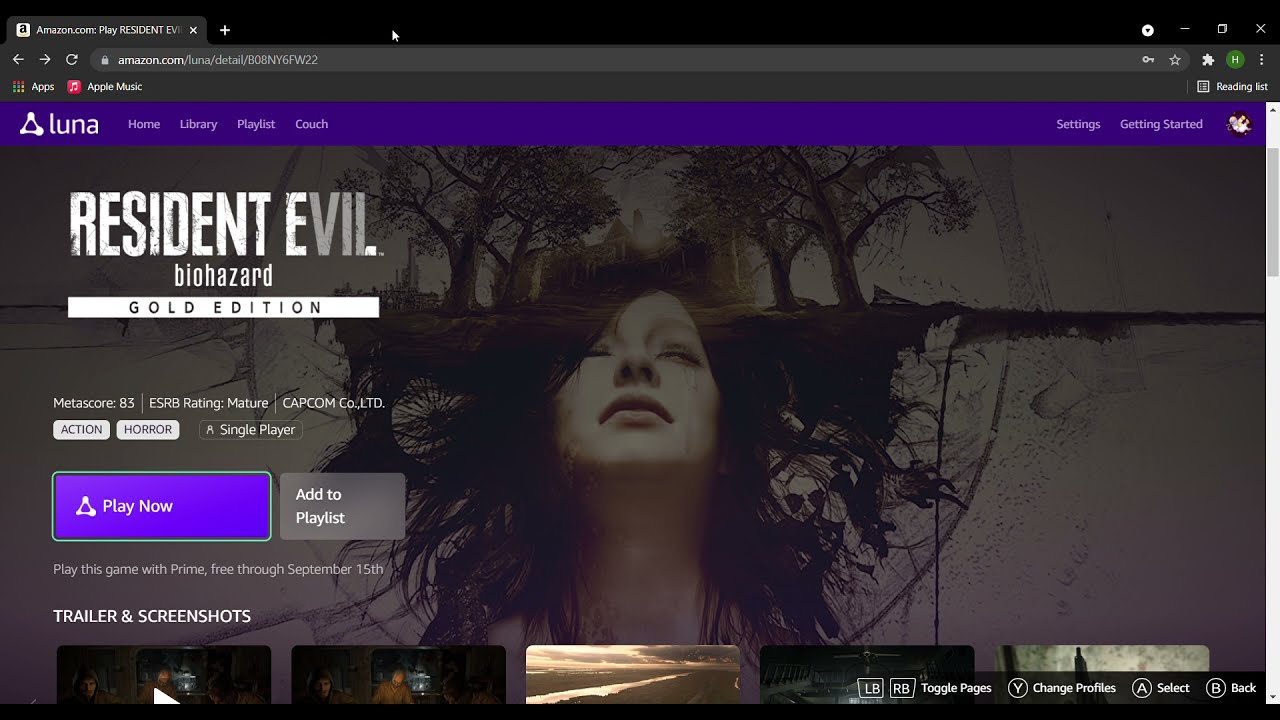Play the trailer video thumbnail
Screen dimensions: 1280x720
tap(164, 675)
